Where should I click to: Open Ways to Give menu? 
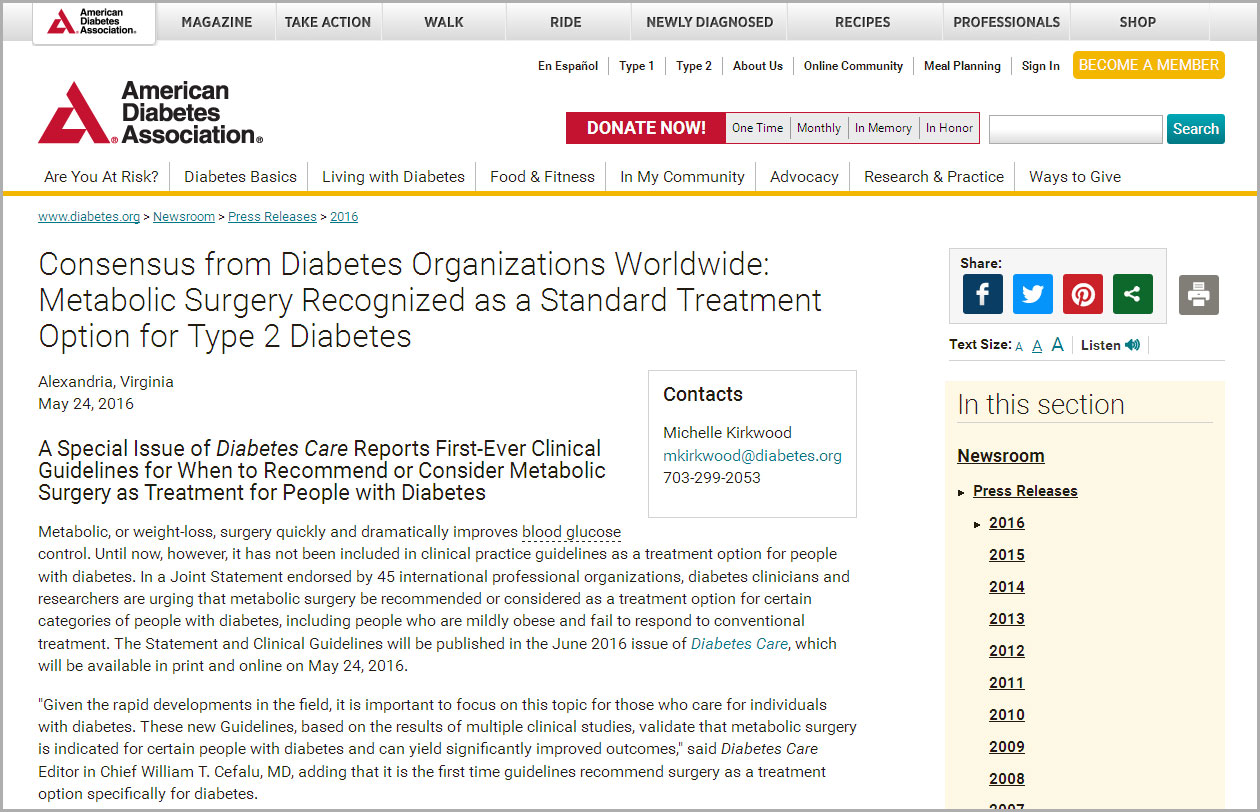(x=1075, y=176)
